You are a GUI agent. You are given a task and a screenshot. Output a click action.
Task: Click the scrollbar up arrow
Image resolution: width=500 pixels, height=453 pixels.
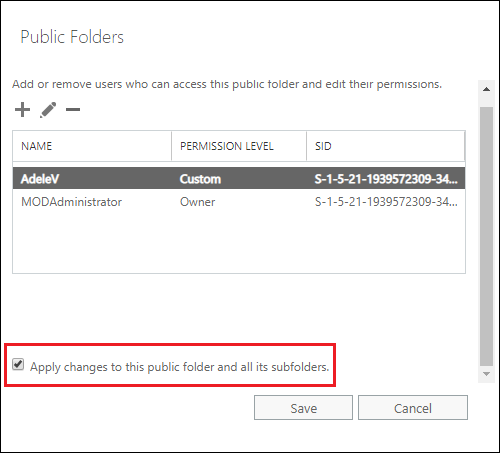click(486, 89)
